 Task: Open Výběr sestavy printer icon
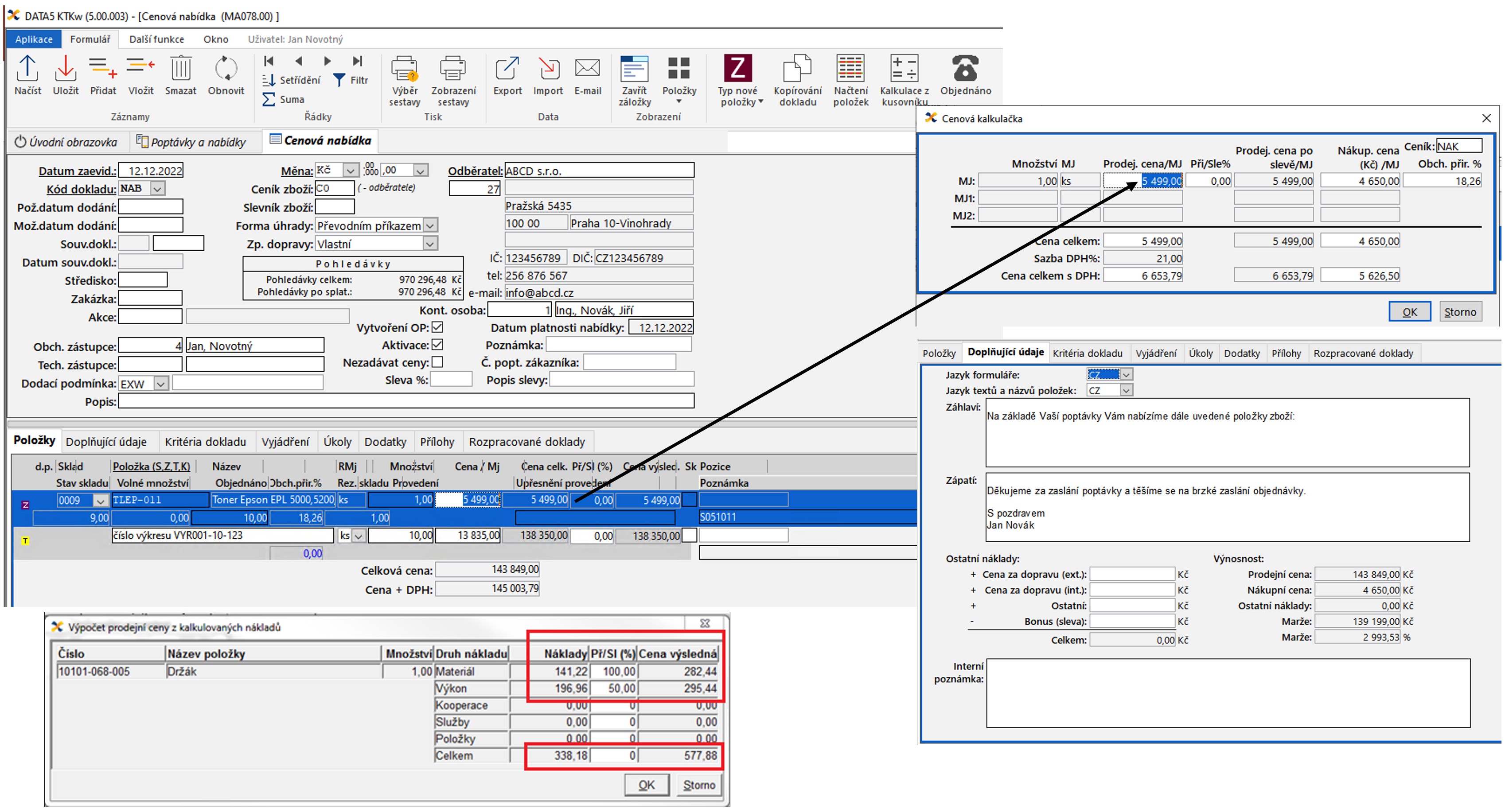(404, 70)
